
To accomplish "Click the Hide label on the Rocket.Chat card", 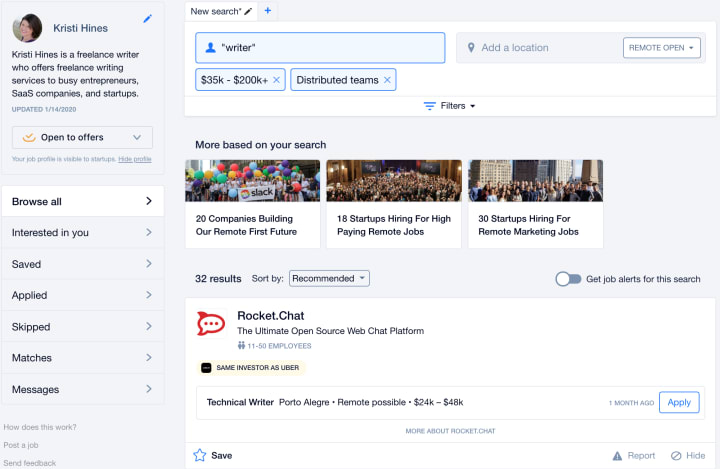I will (695, 456).
